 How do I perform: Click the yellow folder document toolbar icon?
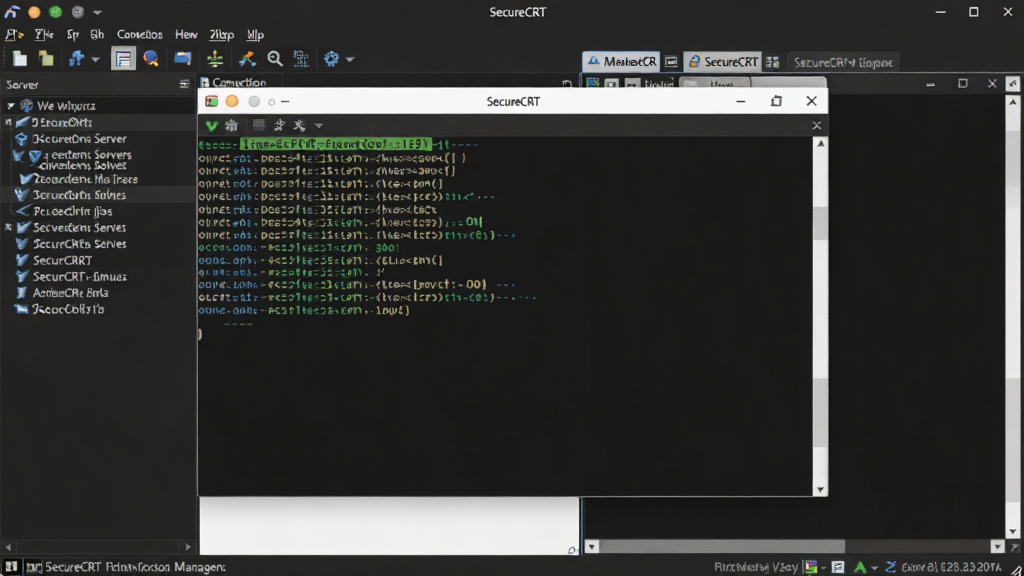click(46, 59)
